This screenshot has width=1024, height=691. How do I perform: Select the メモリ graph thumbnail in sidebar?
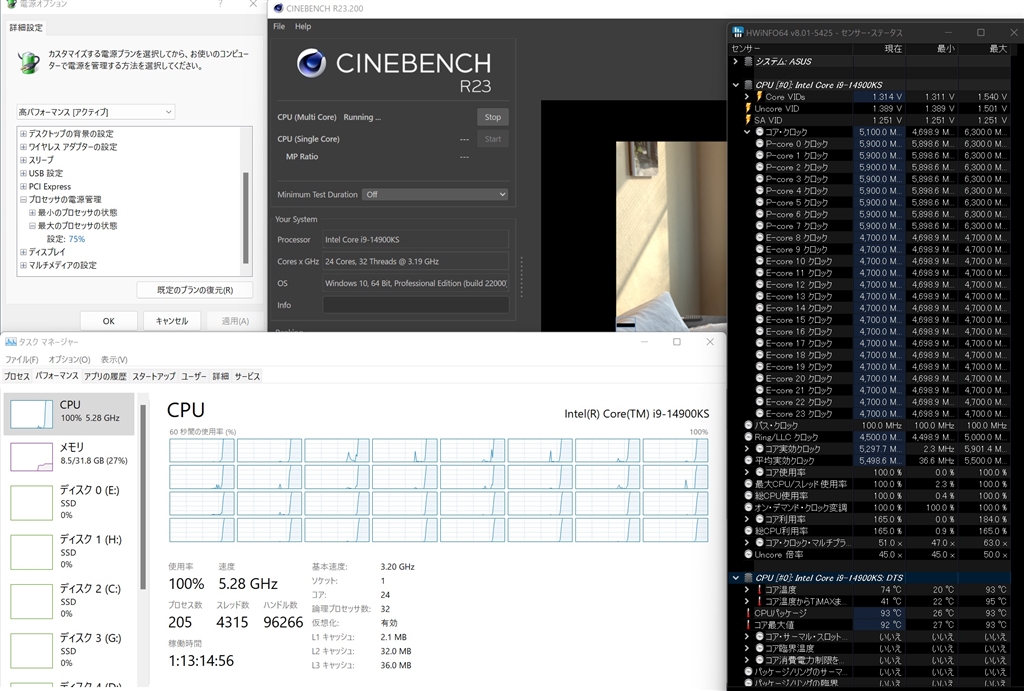coord(31,457)
